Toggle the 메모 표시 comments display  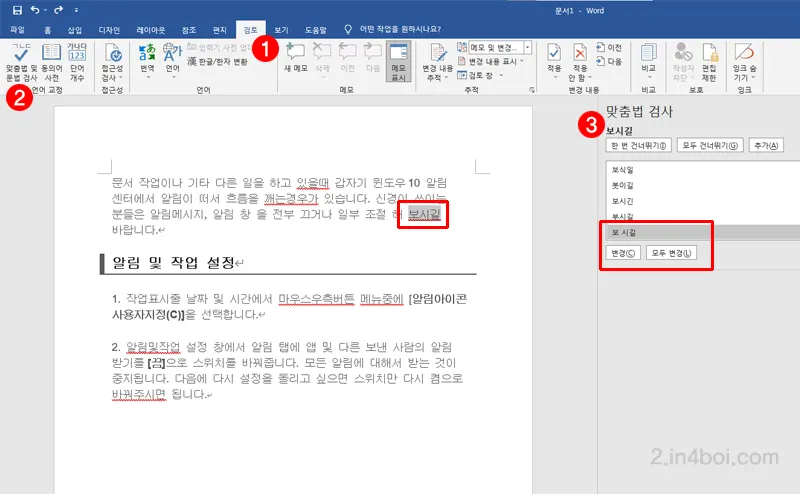398,62
